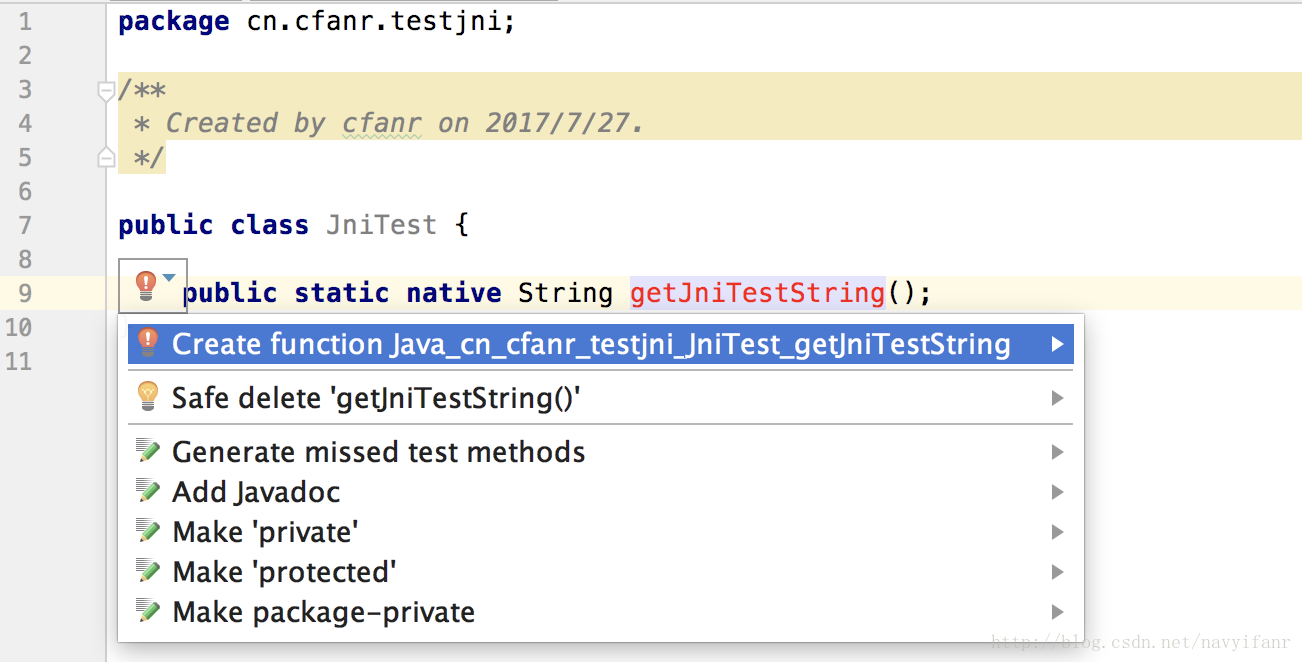Click line number 7 in the gutter
This screenshot has height=662, width=1302.
click(25, 225)
